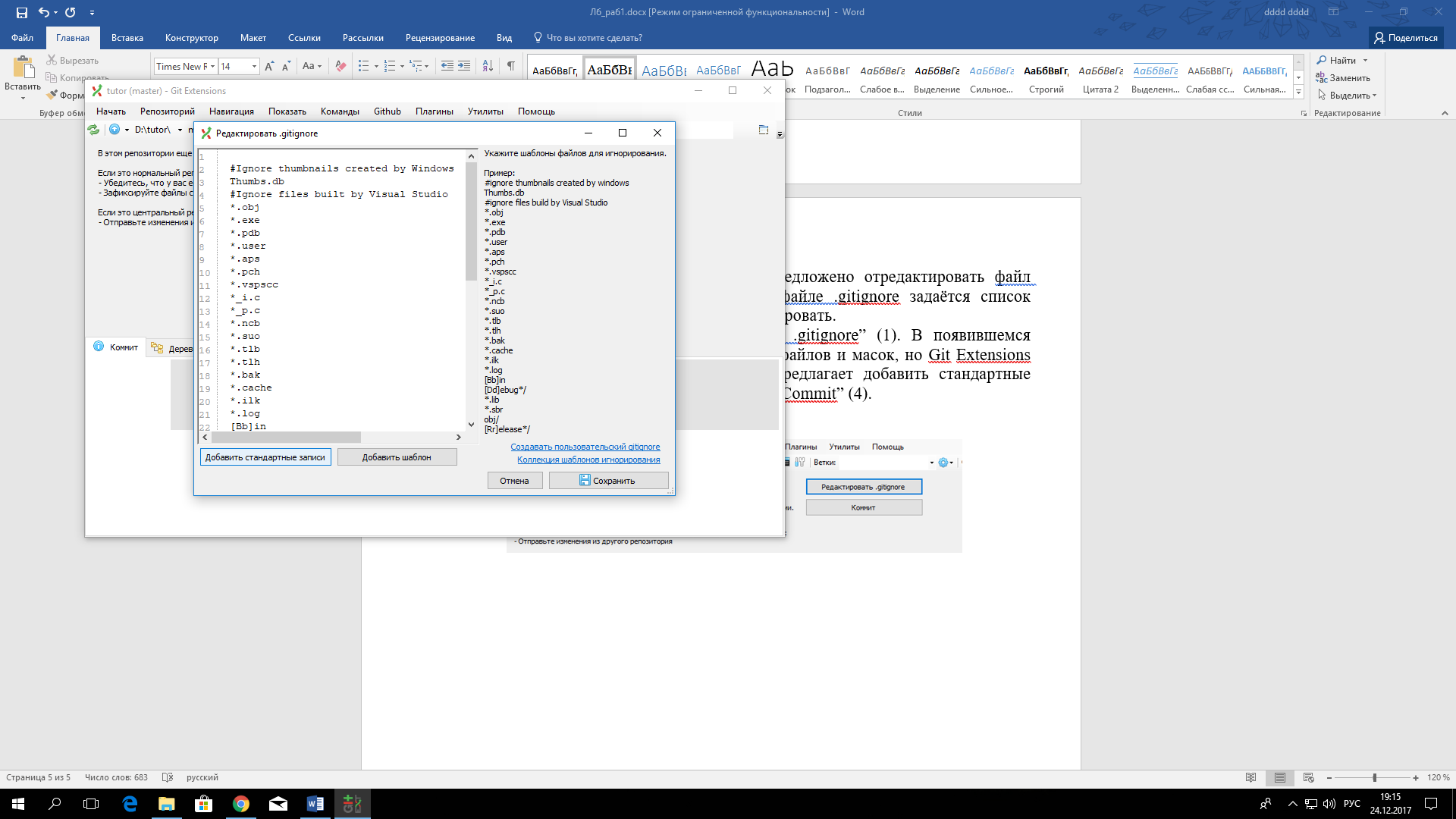
Task: Open Microsoft Edge from taskbar
Action: pos(130,804)
